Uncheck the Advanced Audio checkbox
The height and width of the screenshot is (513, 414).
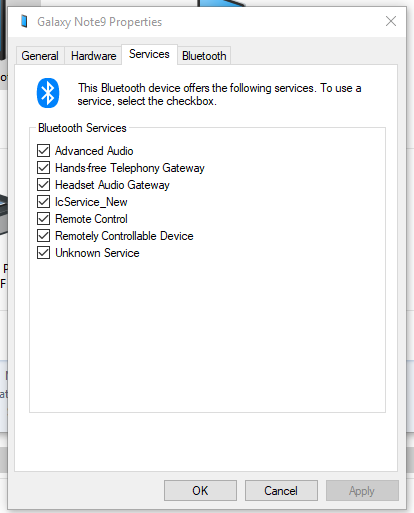click(43, 151)
